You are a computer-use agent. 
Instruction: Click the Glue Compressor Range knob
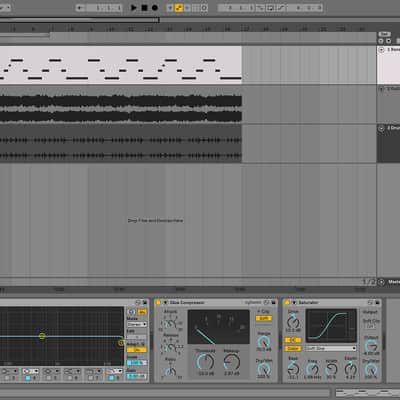pyautogui.click(x=264, y=342)
